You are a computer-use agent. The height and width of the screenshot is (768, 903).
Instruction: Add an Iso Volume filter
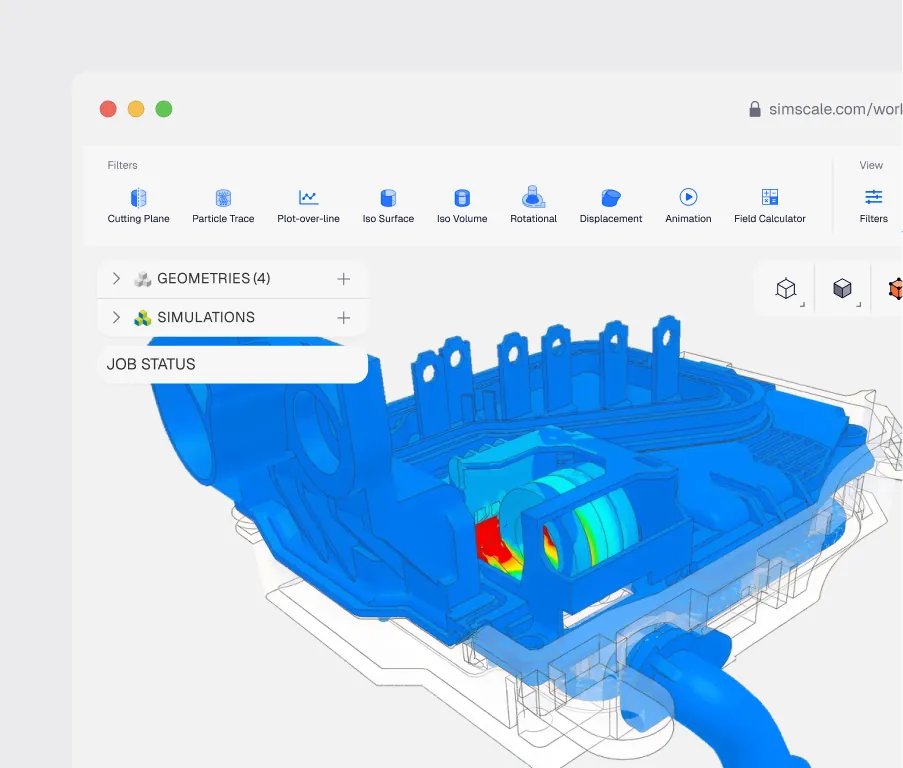coord(462,206)
